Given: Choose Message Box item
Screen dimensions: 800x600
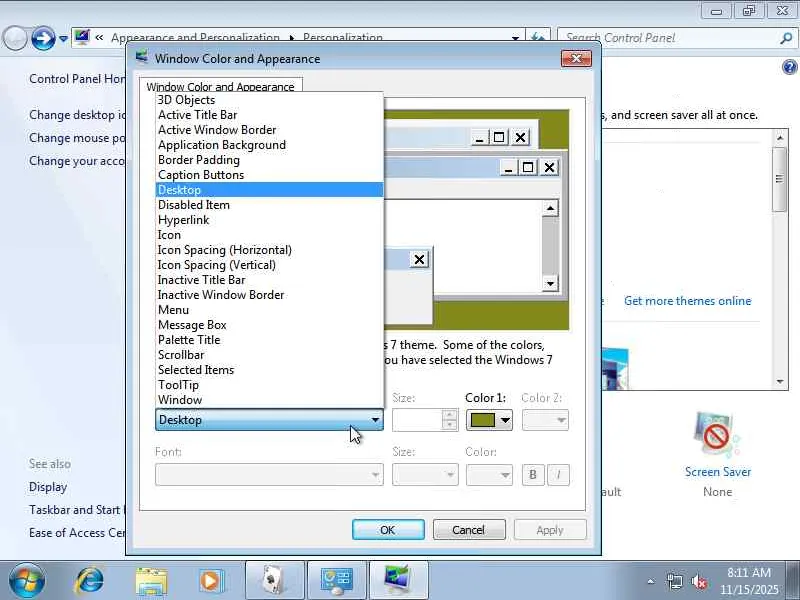Looking at the screenshot, I should point(269,325).
